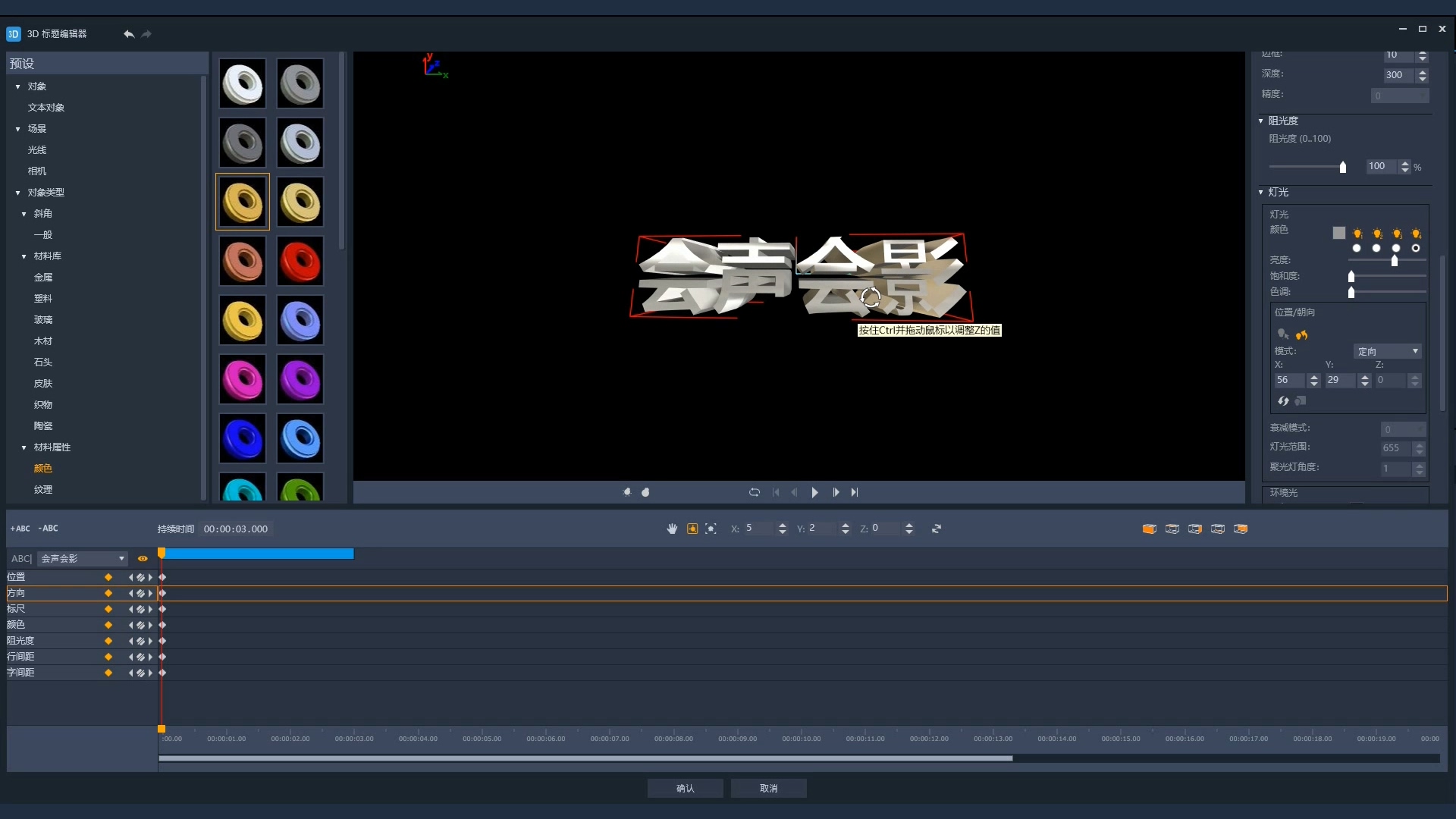
Task: Toggle the 字间距 keyframe diamond
Action: pyautogui.click(x=108, y=673)
